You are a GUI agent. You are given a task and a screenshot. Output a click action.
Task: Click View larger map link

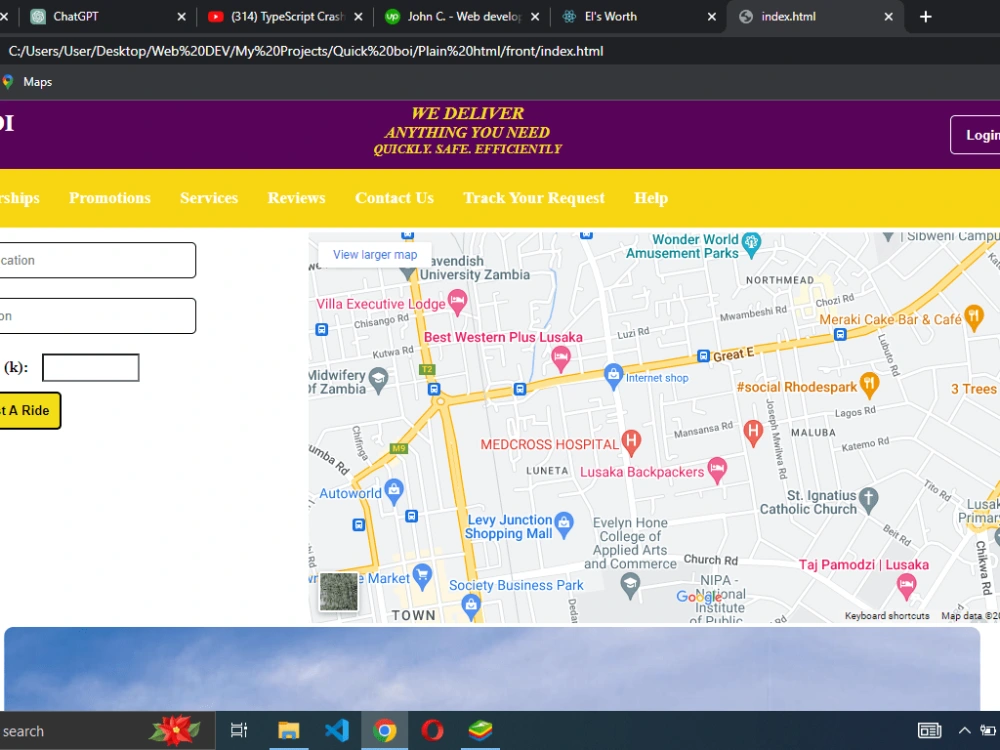click(x=375, y=254)
